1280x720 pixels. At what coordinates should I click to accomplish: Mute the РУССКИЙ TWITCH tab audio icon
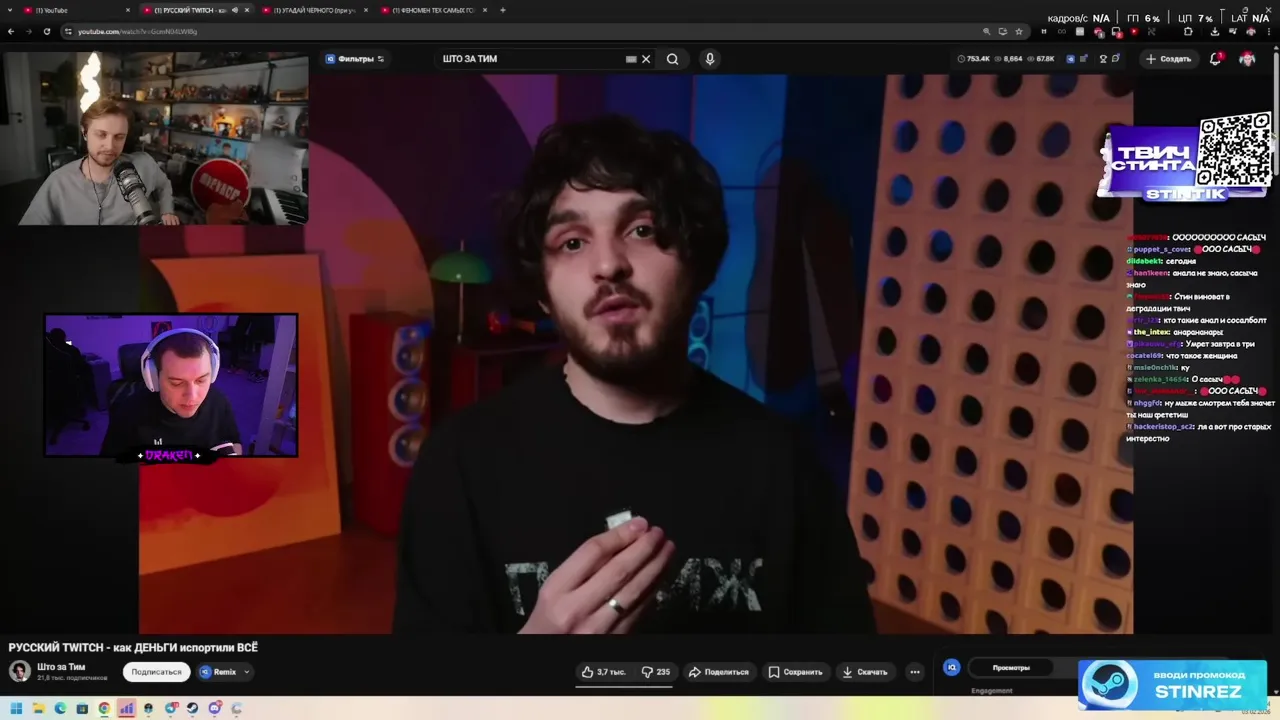[235, 10]
